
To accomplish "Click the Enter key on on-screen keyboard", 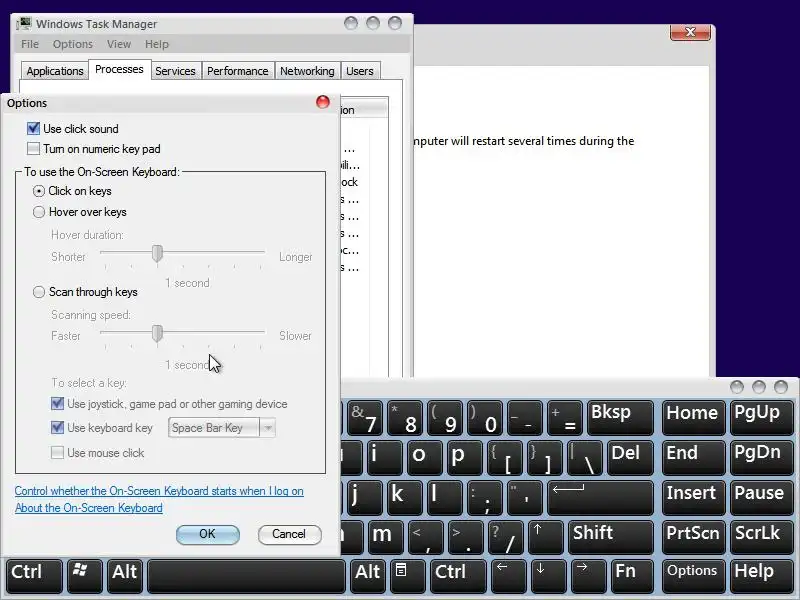I will pyautogui.click(x=601, y=496).
